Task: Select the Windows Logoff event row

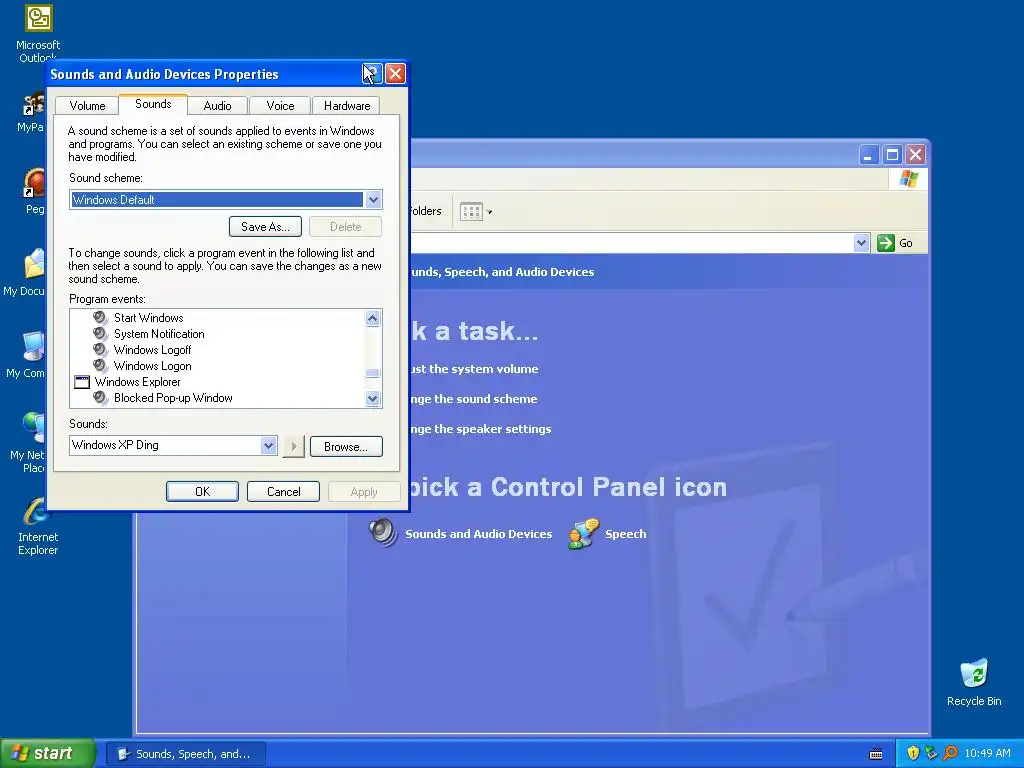Action: [152, 349]
